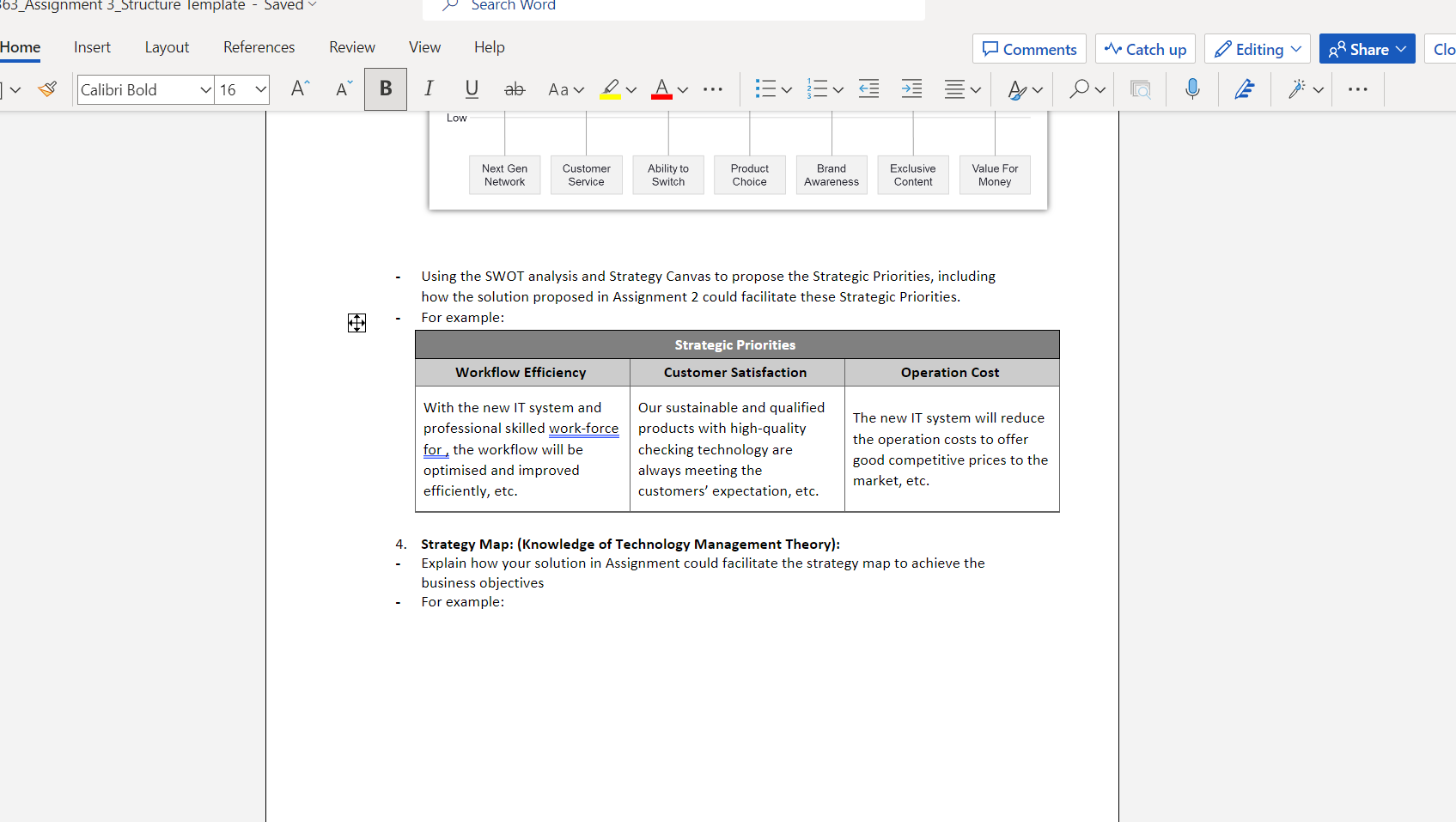The image size is (1456, 822).
Task: Expand the font size dropdown arrow
Action: pyautogui.click(x=260, y=89)
